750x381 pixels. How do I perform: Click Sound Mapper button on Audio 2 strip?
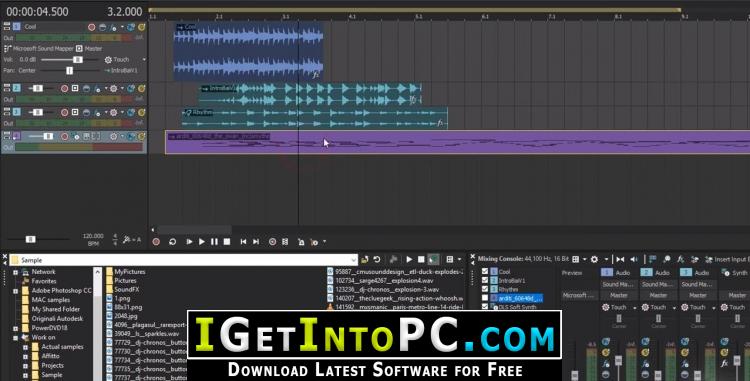coord(658,284)
